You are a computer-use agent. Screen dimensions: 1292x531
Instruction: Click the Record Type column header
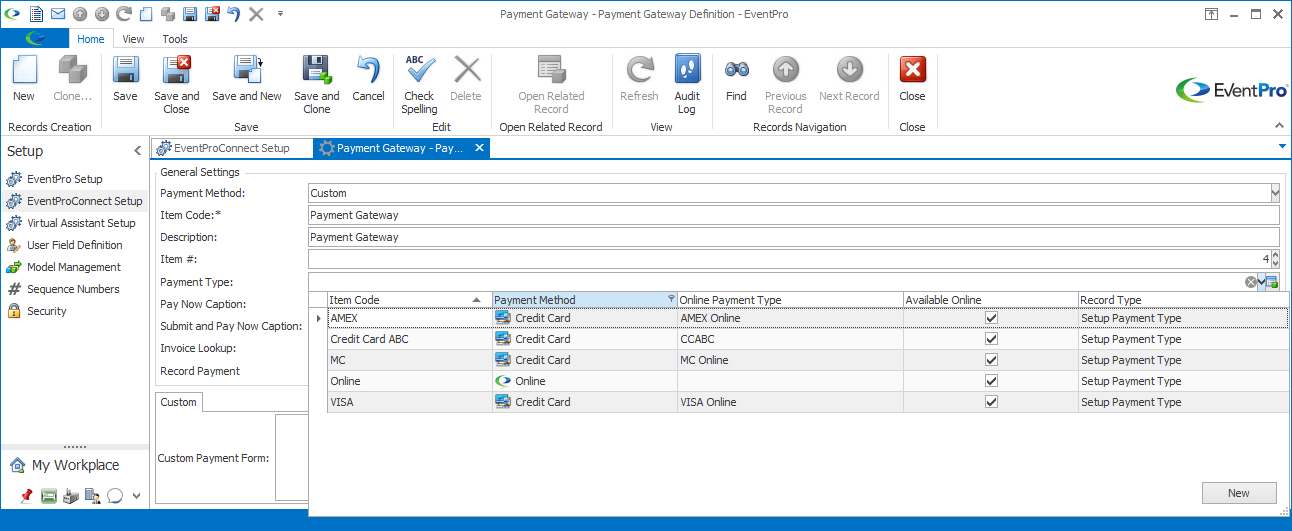(1183, 300)
